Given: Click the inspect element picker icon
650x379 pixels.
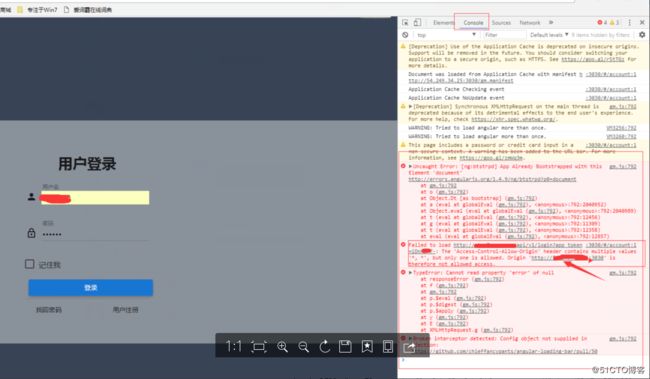Looking at the screenshot, I should pyautogui.click(x=405, y=22).
